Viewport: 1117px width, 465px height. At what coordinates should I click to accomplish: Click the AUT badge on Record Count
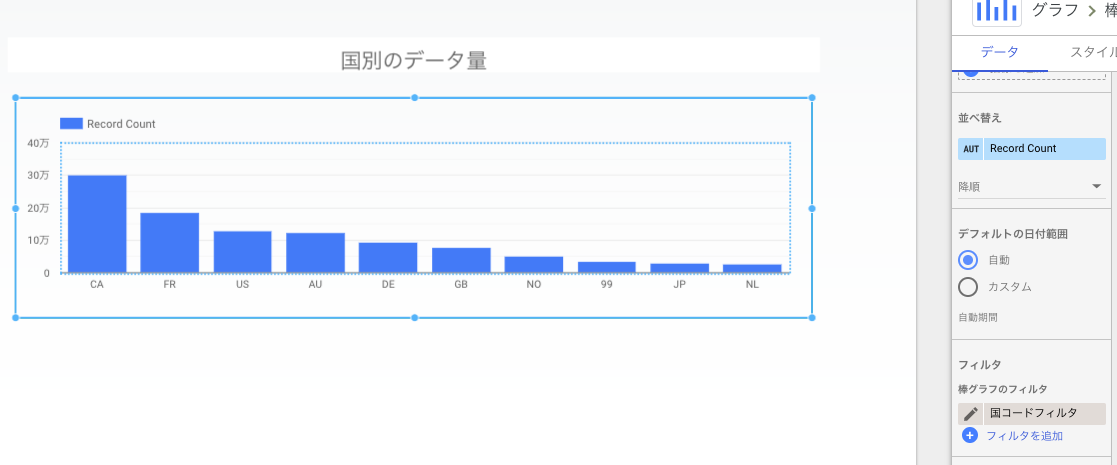(971, 149)
